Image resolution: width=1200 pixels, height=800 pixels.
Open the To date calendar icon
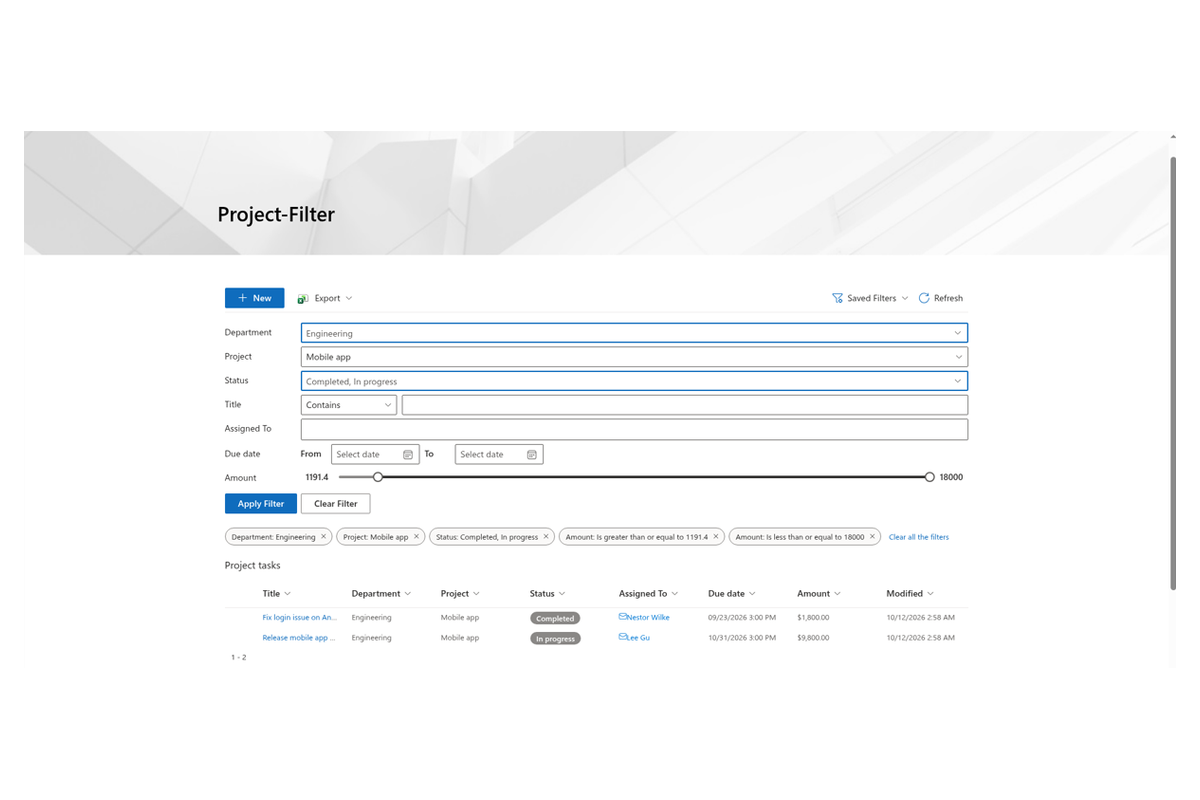[532, 455]
